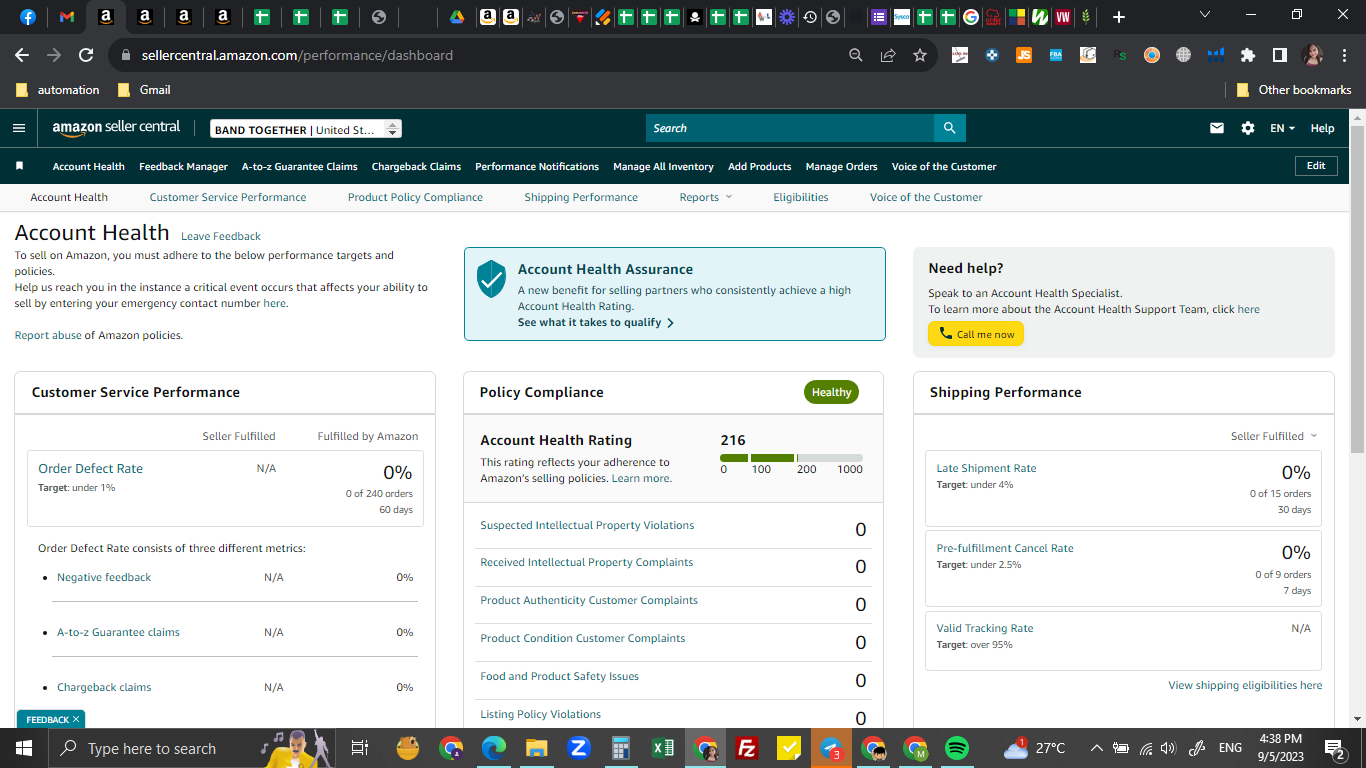Open the Seller Fulfilled dropdown in Shipping Performance
Screen dimensions: 1366x768
[x=1274, y=436]
